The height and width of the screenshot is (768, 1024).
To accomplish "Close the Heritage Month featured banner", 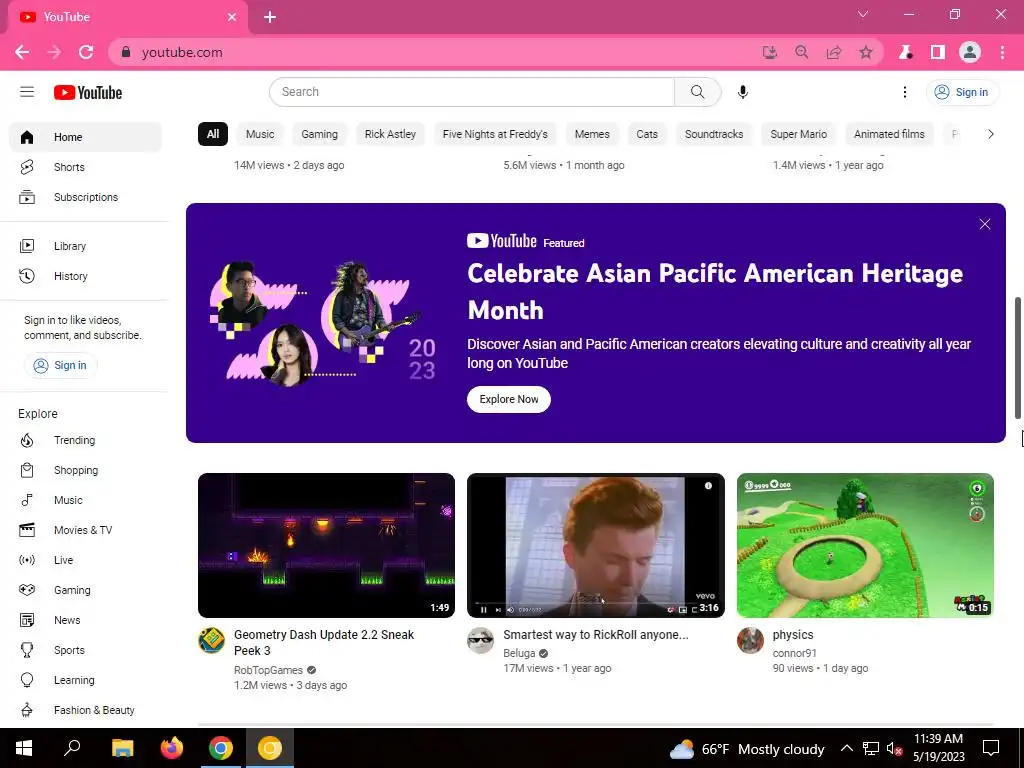I will click(985, 225).
